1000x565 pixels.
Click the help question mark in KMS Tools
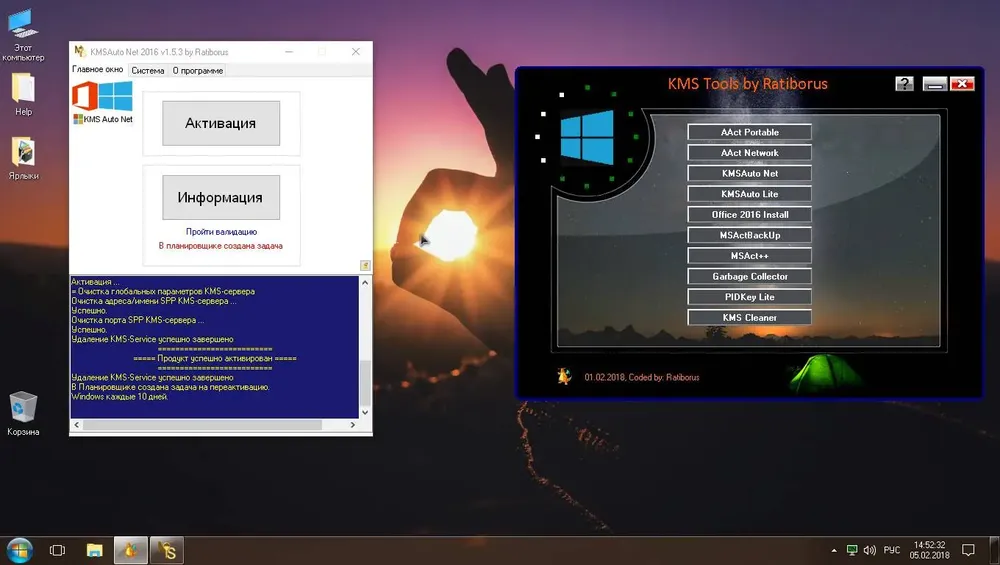click(904, 84)
